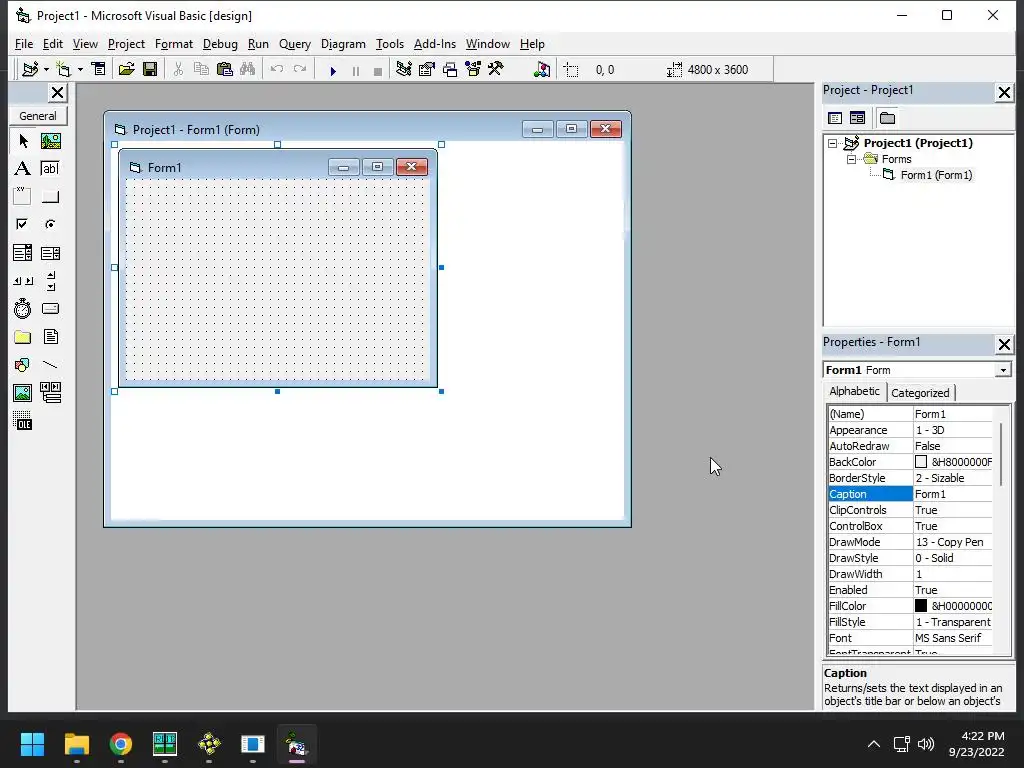Open the Add Form dropdown arrow

[x=80, y=69]
